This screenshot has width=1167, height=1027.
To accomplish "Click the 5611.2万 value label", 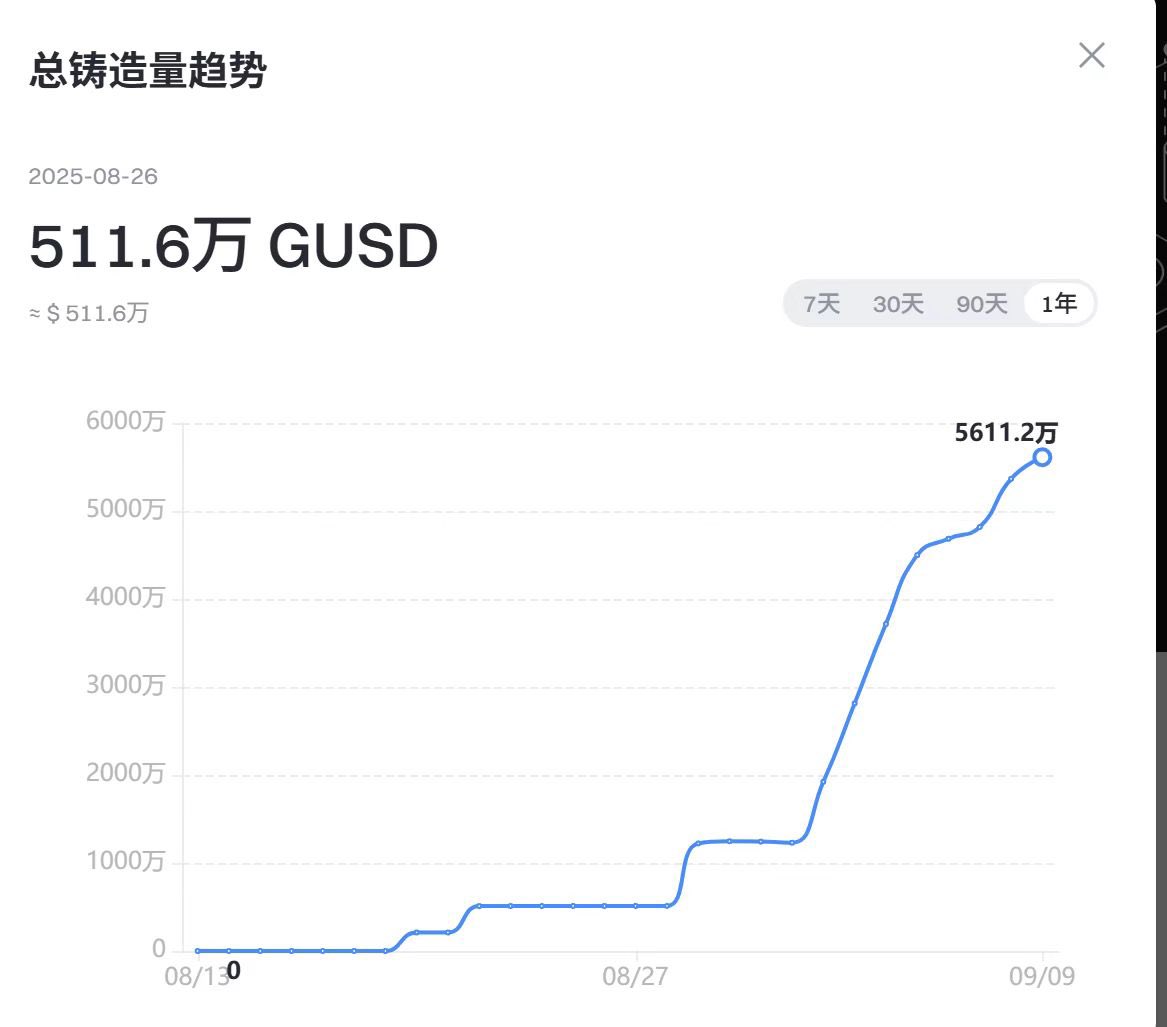I will 1005,433.
